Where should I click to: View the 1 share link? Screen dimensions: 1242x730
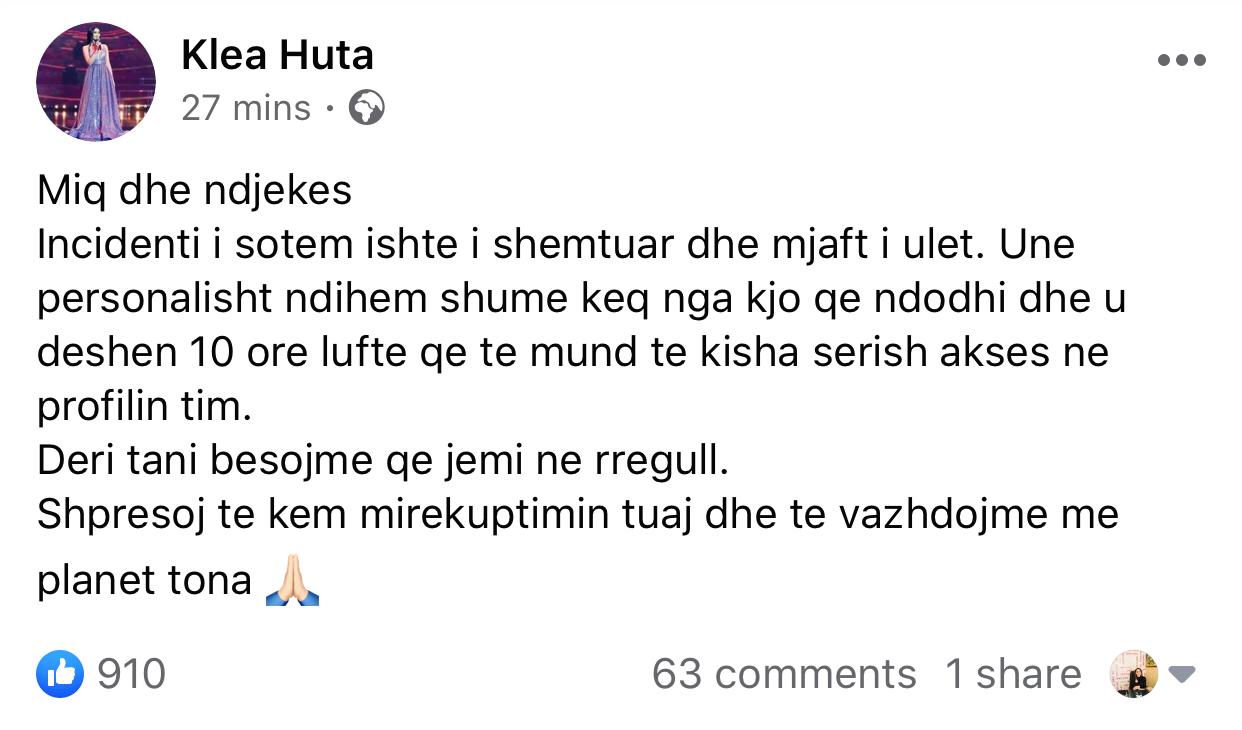point(1013,674)
